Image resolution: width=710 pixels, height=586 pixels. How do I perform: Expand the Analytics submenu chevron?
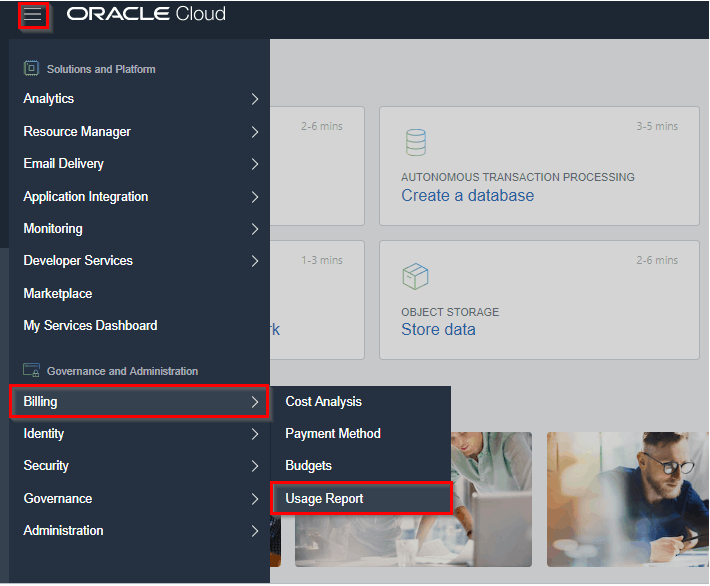255,99
